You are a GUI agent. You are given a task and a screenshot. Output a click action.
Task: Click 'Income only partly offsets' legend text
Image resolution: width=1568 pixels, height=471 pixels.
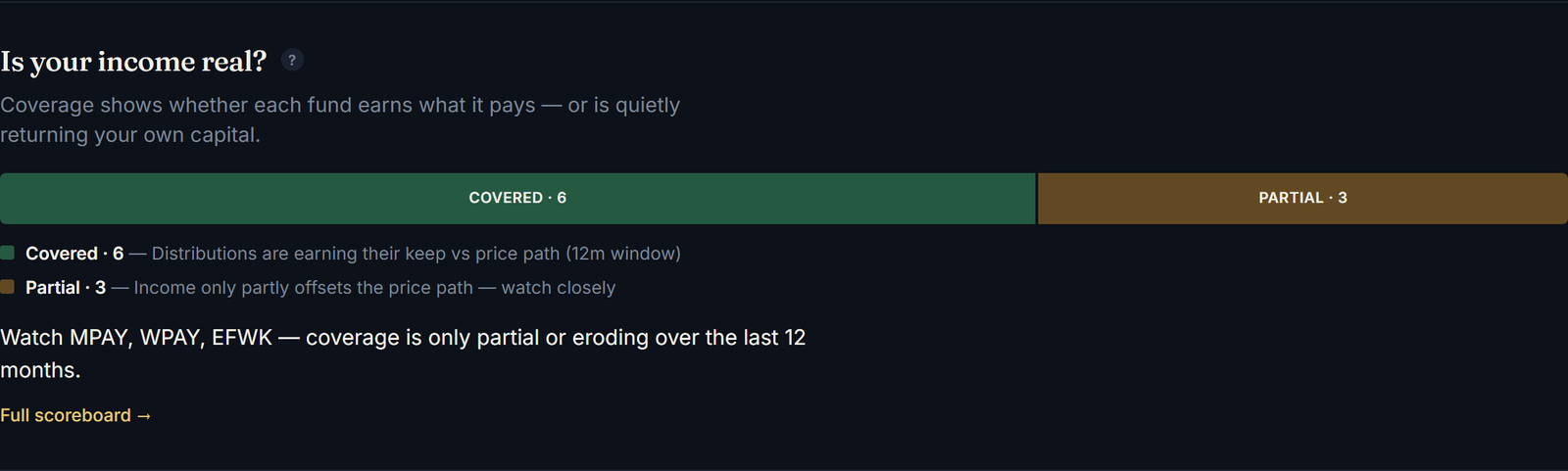click(x=252, y=288)
